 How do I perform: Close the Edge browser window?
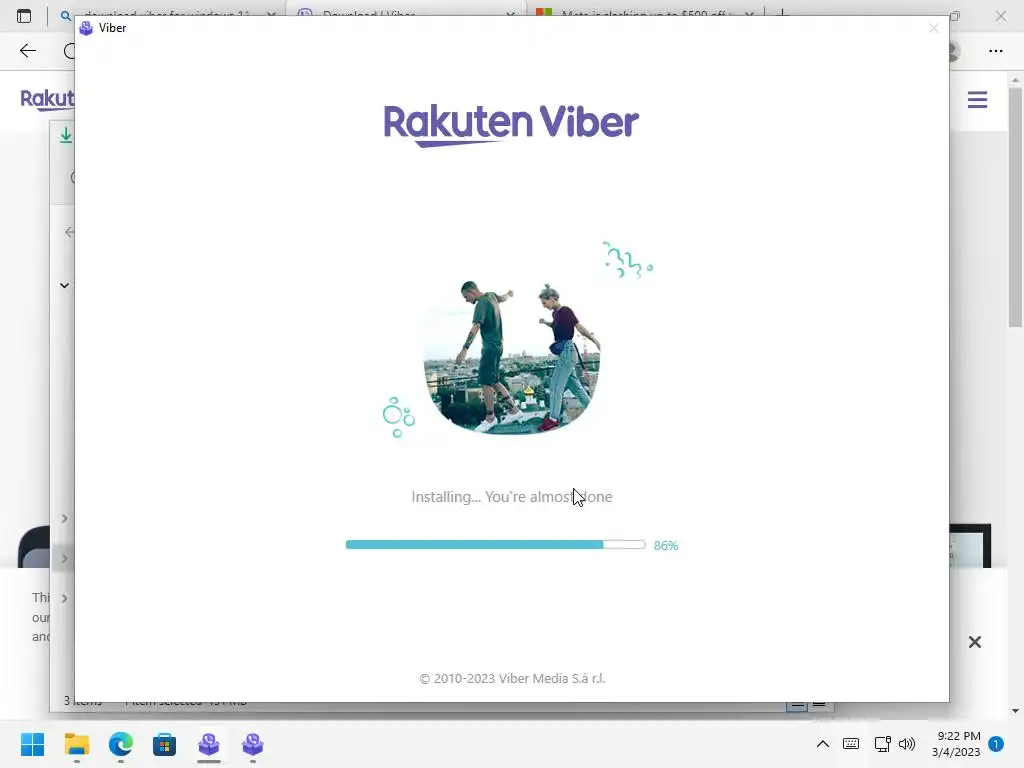pos(1000,16)
